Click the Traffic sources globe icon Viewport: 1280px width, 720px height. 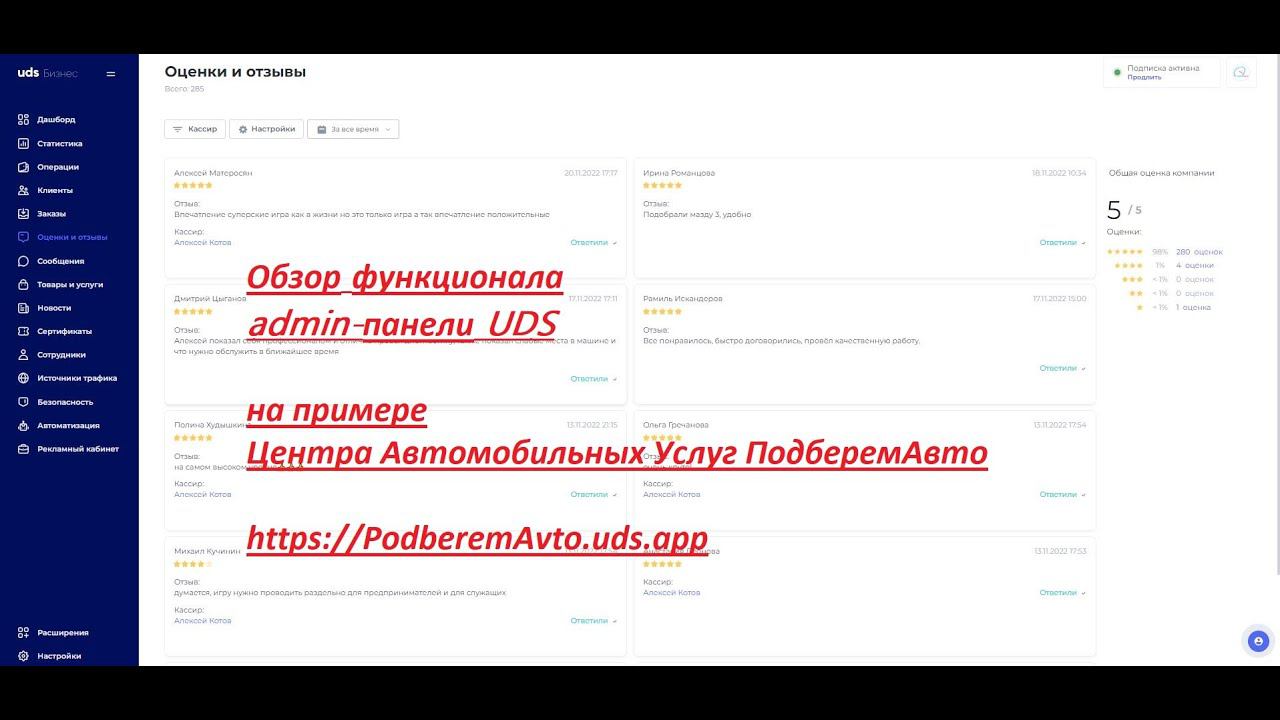coord(23,379)
